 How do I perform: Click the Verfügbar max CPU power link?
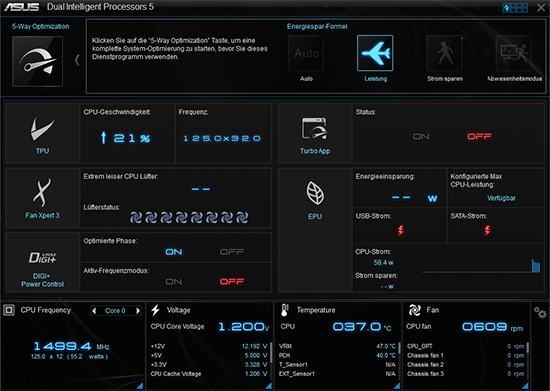(501, 198)
